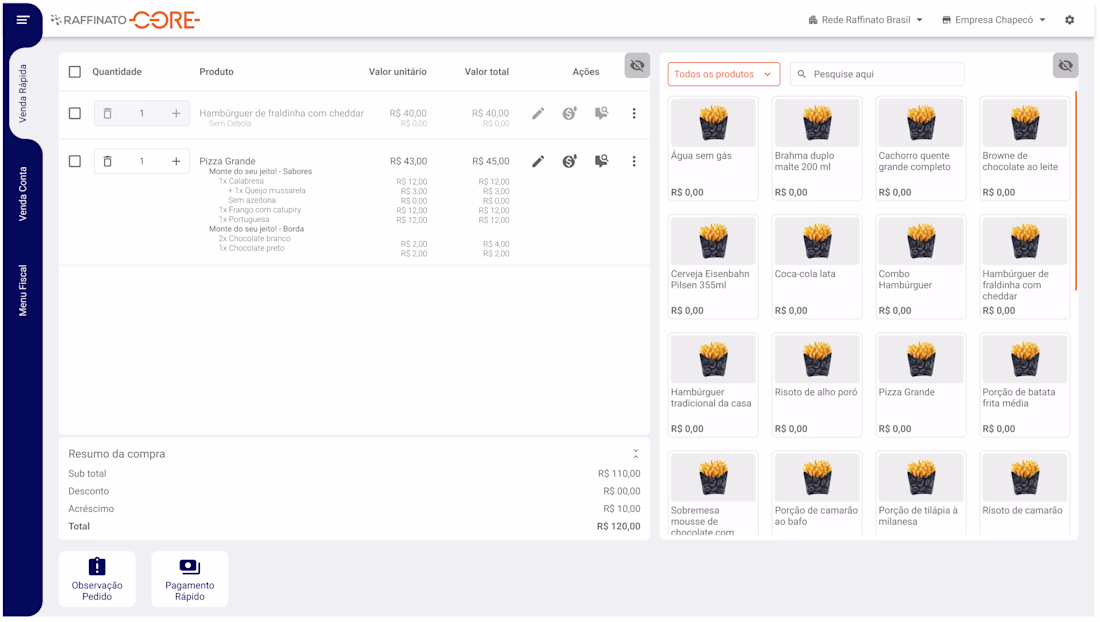The width and height of the screenshot is (1100, 622).
Task: Open the hamburger menu icon
Action: pyautogui.click(x=22, y=20)
